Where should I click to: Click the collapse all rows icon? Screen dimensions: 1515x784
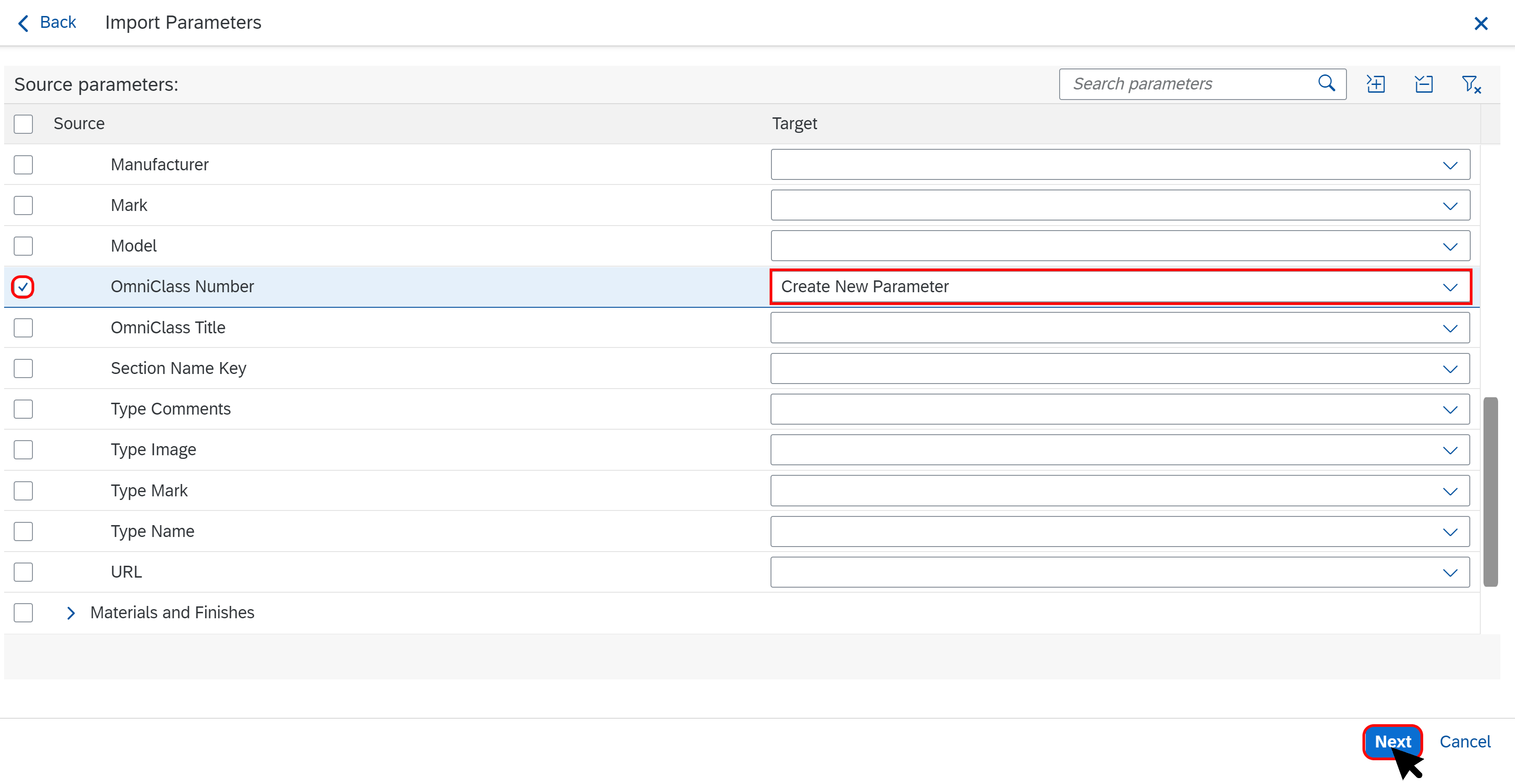(x=1423, y=84)
